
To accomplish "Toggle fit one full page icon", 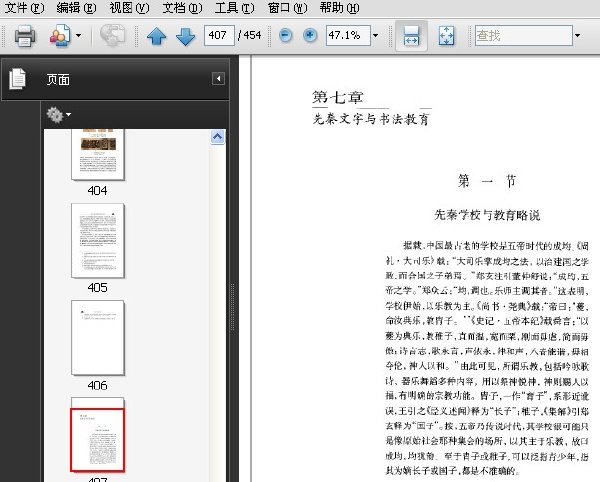I will [x=447, y=36].
